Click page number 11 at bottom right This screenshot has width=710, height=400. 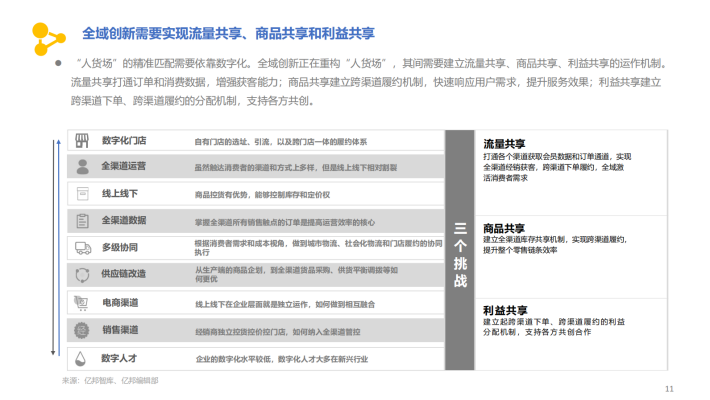(x=669, y=389)
